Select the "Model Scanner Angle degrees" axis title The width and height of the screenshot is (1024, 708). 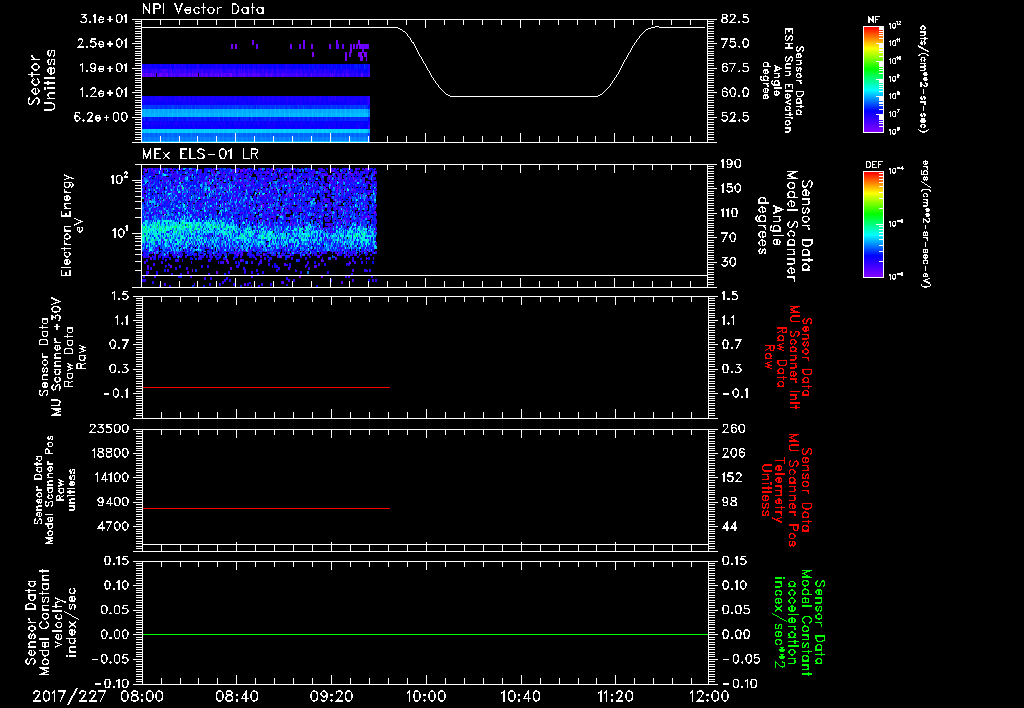point(783,226)
